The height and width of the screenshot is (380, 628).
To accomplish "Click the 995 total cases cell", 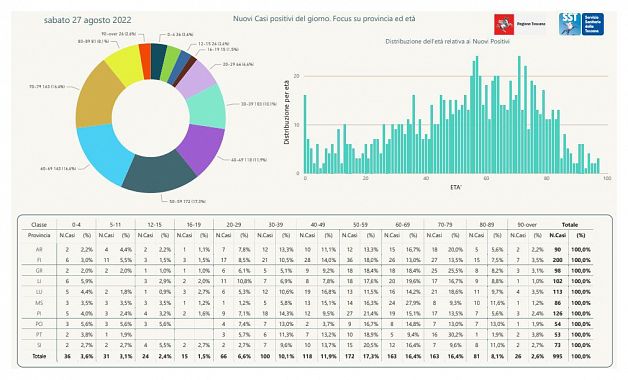I will [x=558, y=356].
